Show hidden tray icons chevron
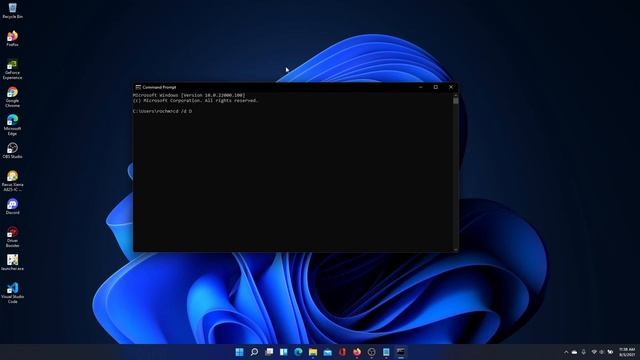 [566, 352]
